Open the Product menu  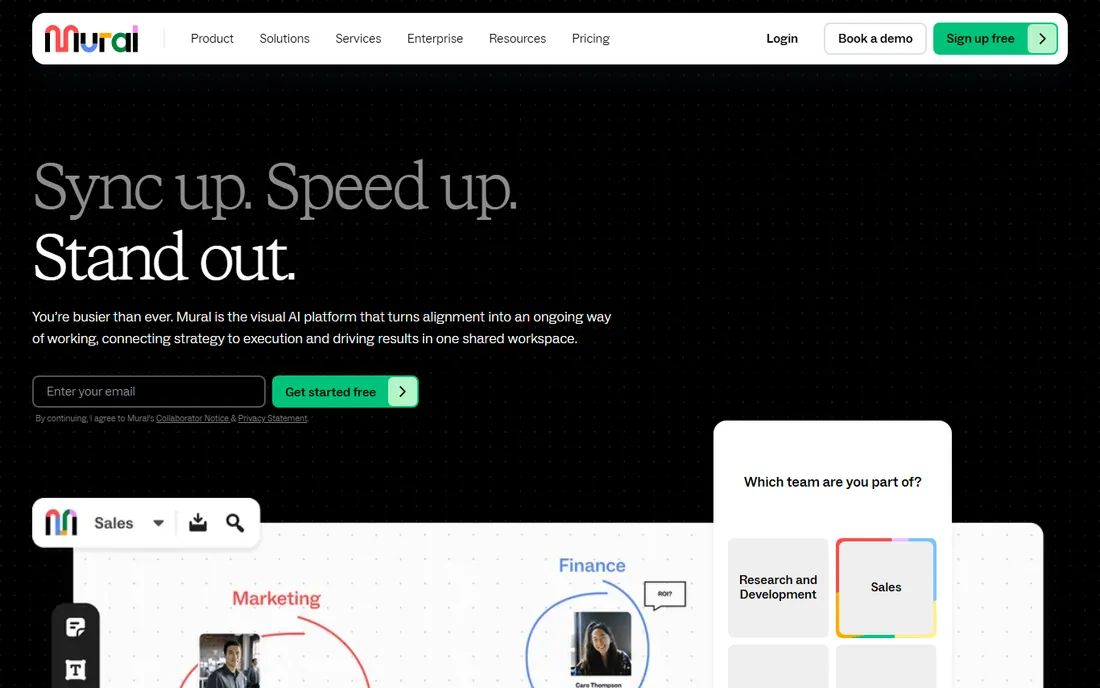click(x=212, y=39)
